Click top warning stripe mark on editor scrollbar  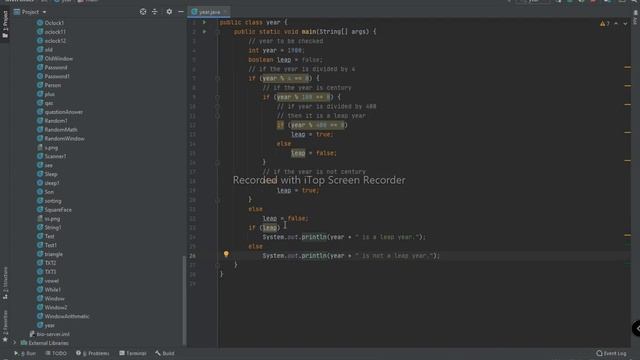click(627, 67)
